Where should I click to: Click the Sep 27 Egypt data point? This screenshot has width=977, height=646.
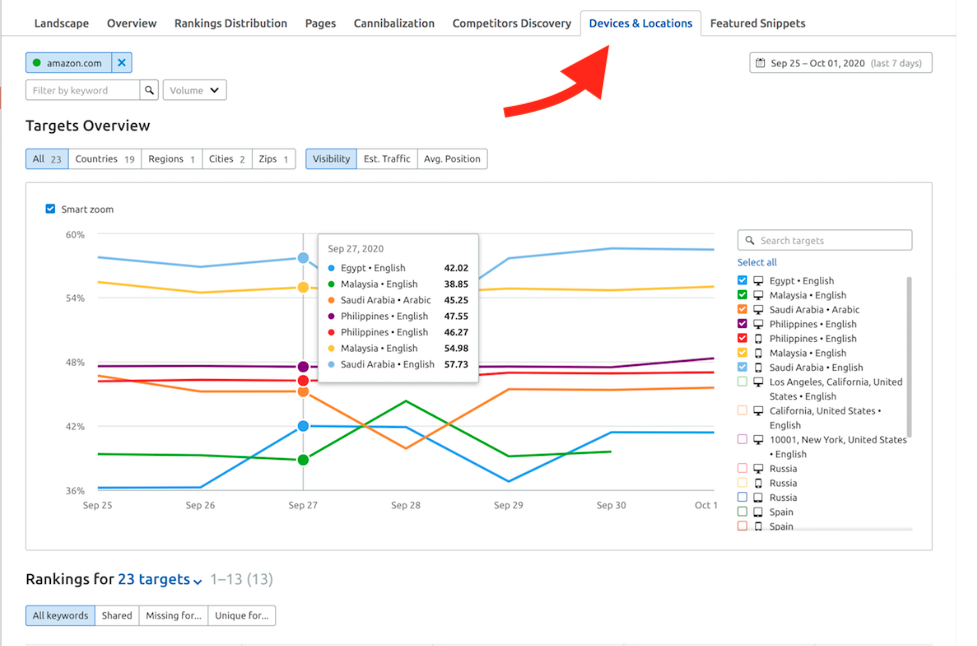pyautogui.click(x=303, y=426)
